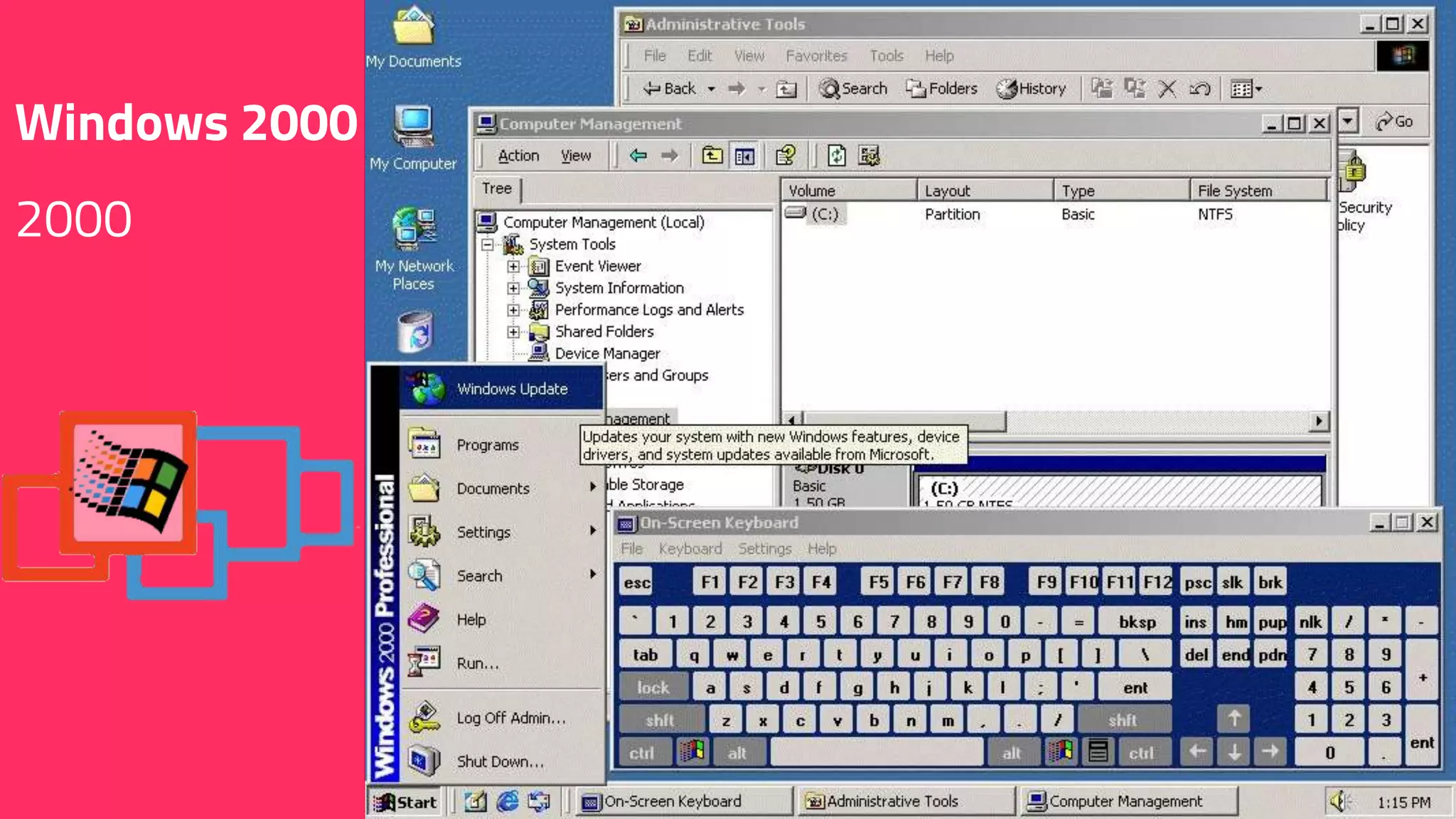Click the Up folder icon in Administrative Tools
The height and width of the screenshot is (819, 1456).
point(786,90)
